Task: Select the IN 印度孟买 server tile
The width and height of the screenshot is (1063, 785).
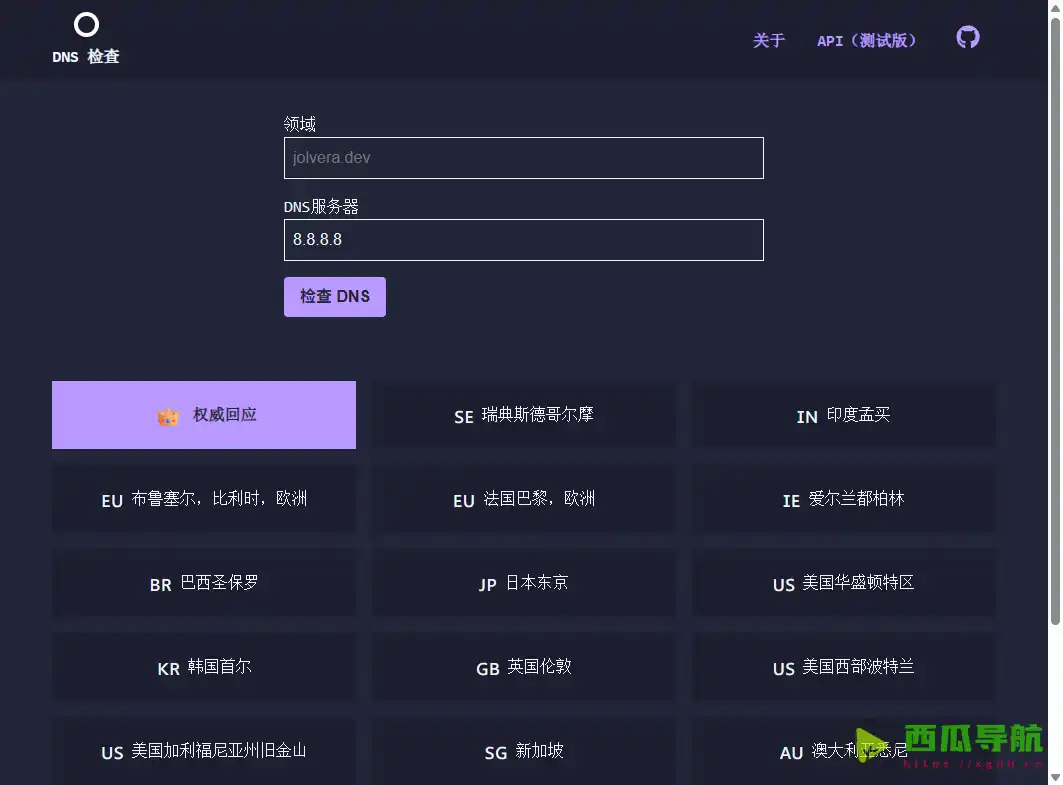Action: (843, 416)
